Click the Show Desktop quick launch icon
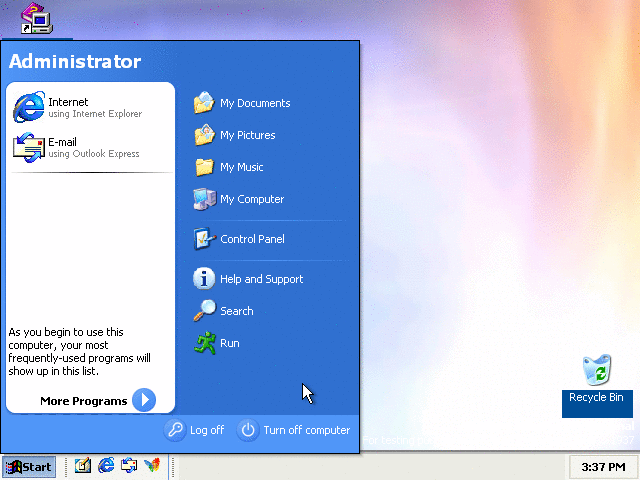640x480 pixels. (x=83, y=465)
